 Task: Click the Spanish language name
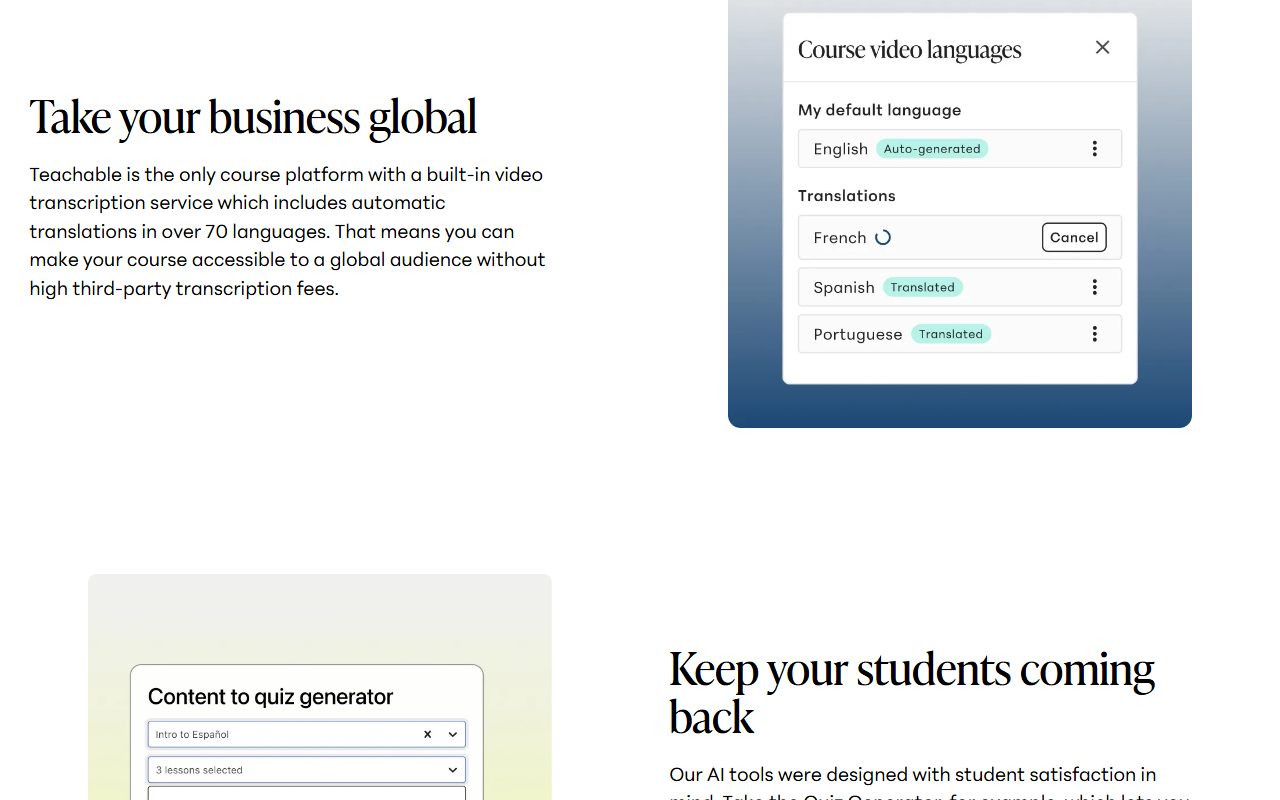coord(844,288)
